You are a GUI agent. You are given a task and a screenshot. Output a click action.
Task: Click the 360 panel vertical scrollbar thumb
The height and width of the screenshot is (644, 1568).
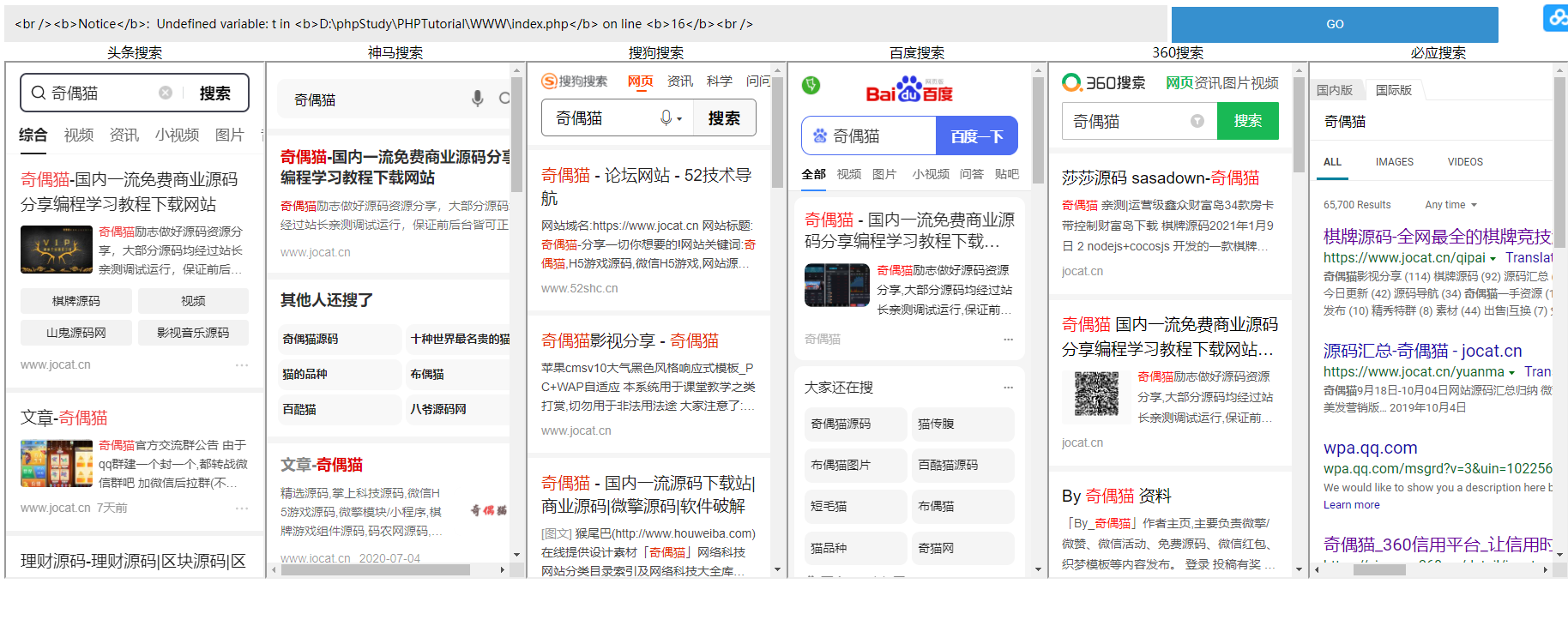[1299, 124]
